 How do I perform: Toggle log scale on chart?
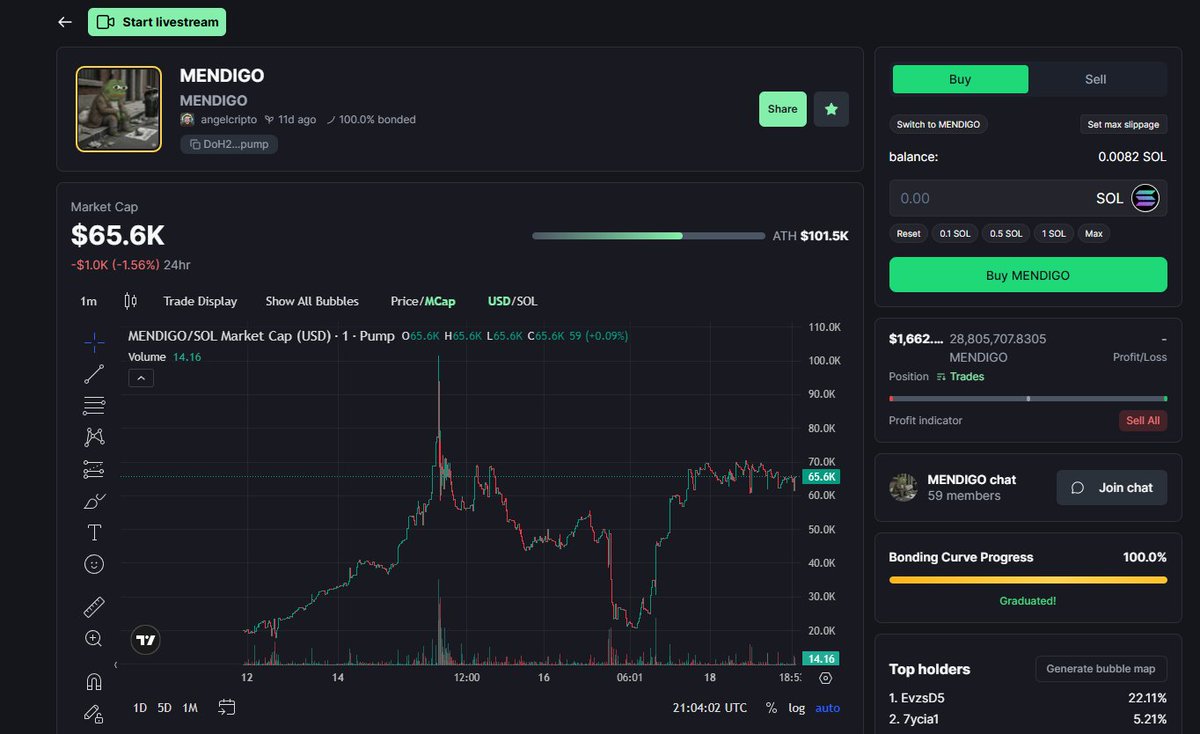click(x=797, y=708)
